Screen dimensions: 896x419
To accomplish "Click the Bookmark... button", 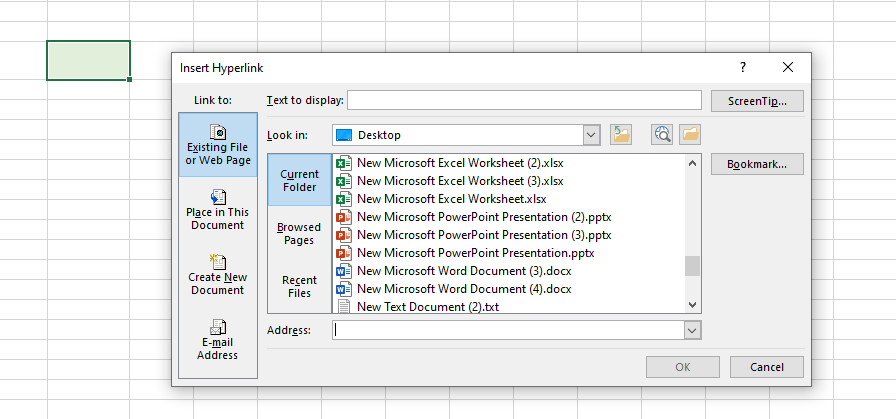I will (x=757, y=164).
